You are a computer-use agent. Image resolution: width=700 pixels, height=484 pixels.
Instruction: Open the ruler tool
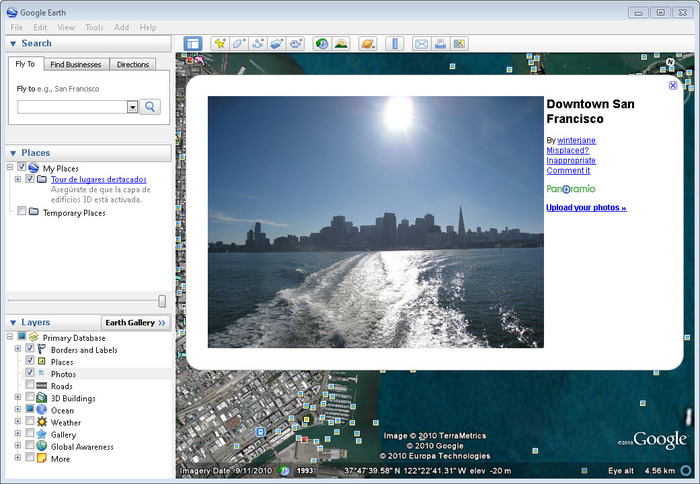point(395,44)
